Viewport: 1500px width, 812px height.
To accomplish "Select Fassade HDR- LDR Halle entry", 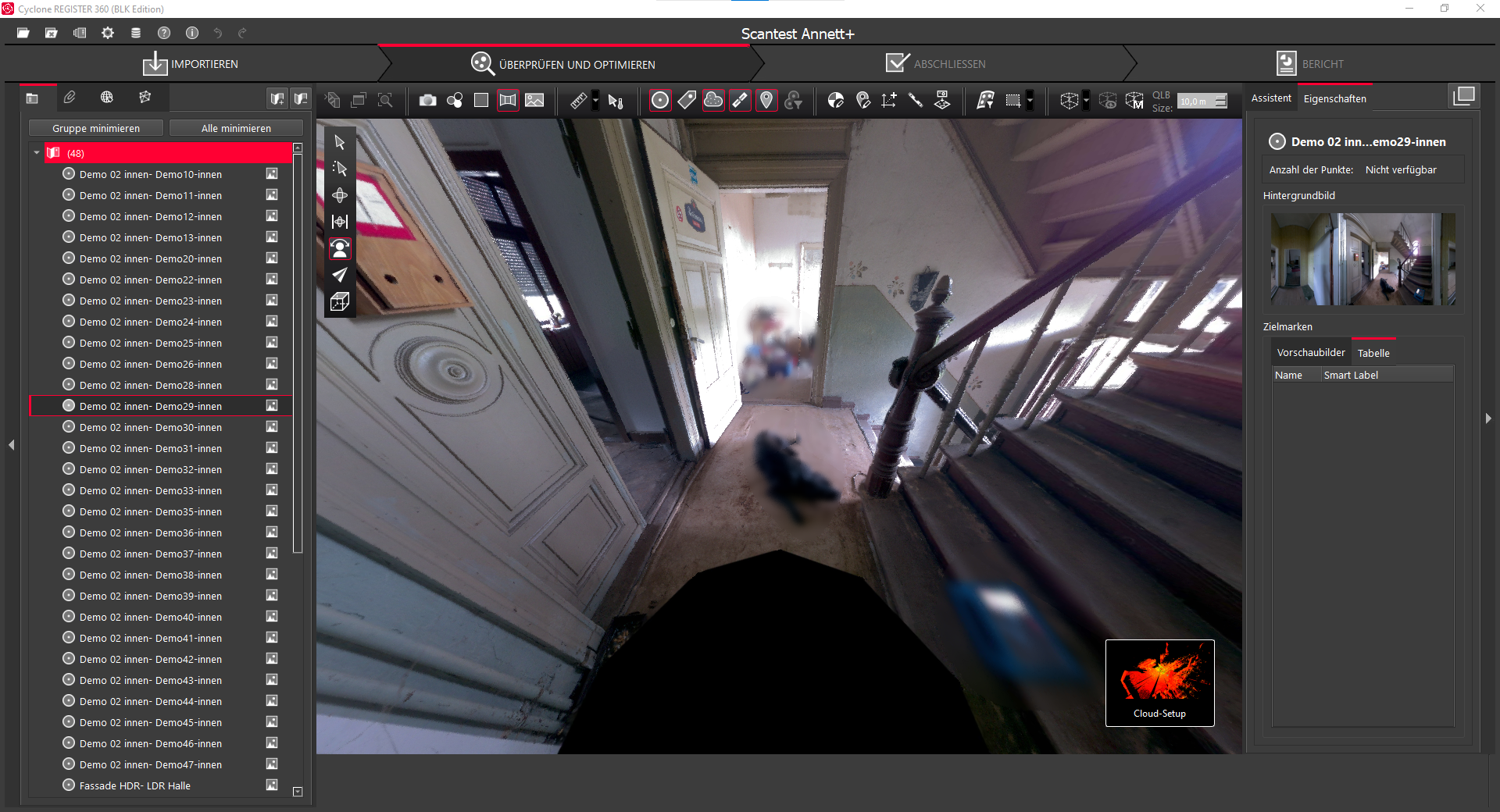I will 134,786.
